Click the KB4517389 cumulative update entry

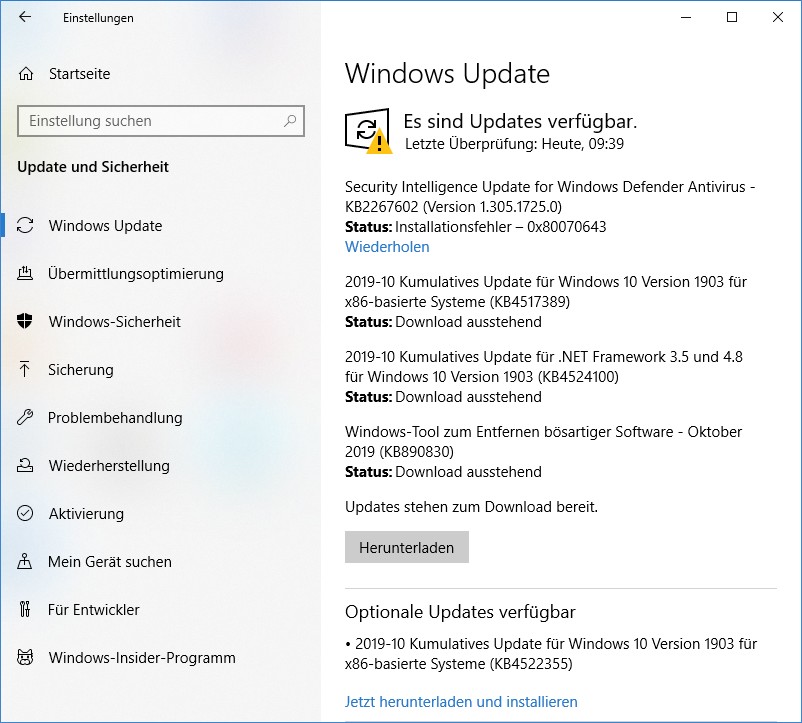click(x=546, y=291)
